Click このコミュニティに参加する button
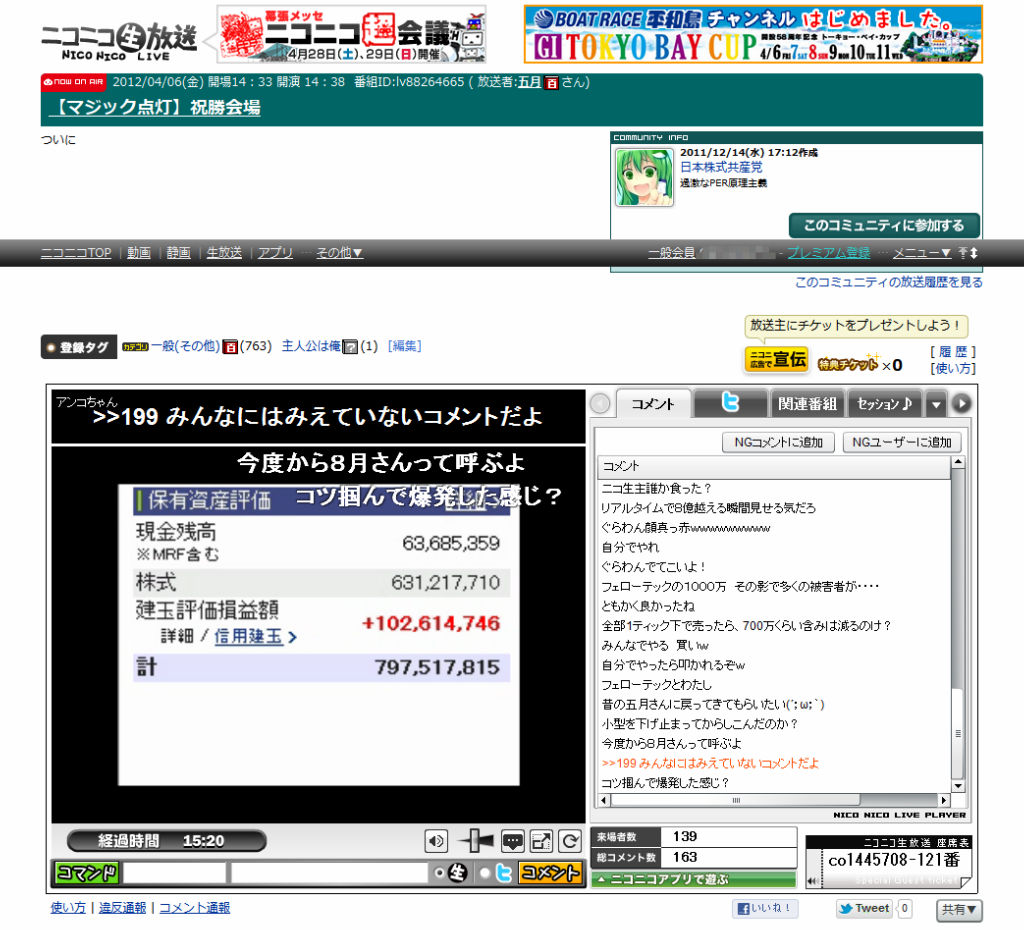The image size is (1024, 930). click(884, 225)
